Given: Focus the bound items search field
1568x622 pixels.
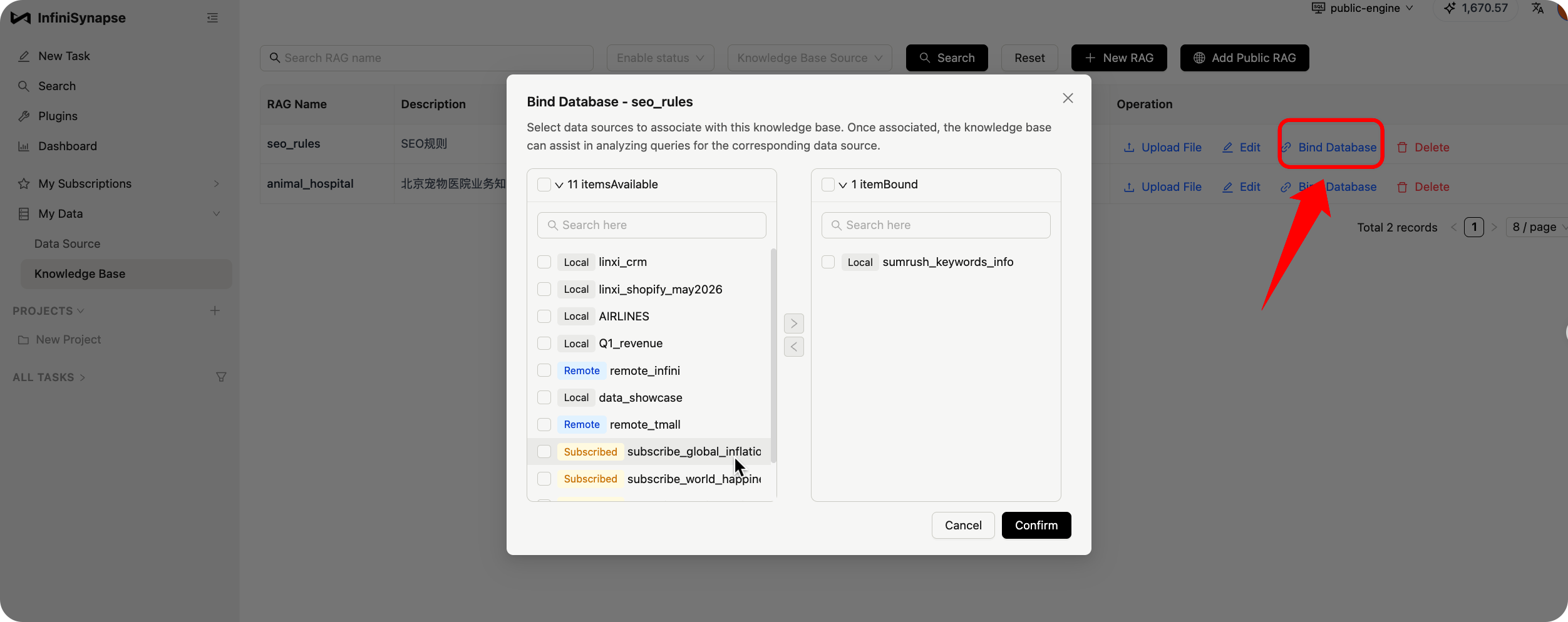Looking at the screenshot, I should tap(936, 225).
